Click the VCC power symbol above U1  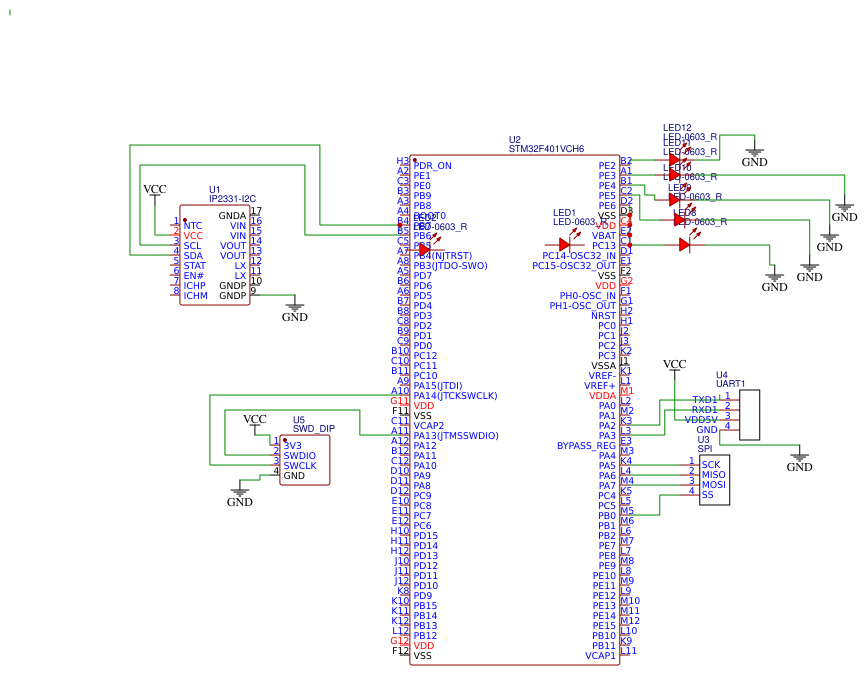pos(154,190)
